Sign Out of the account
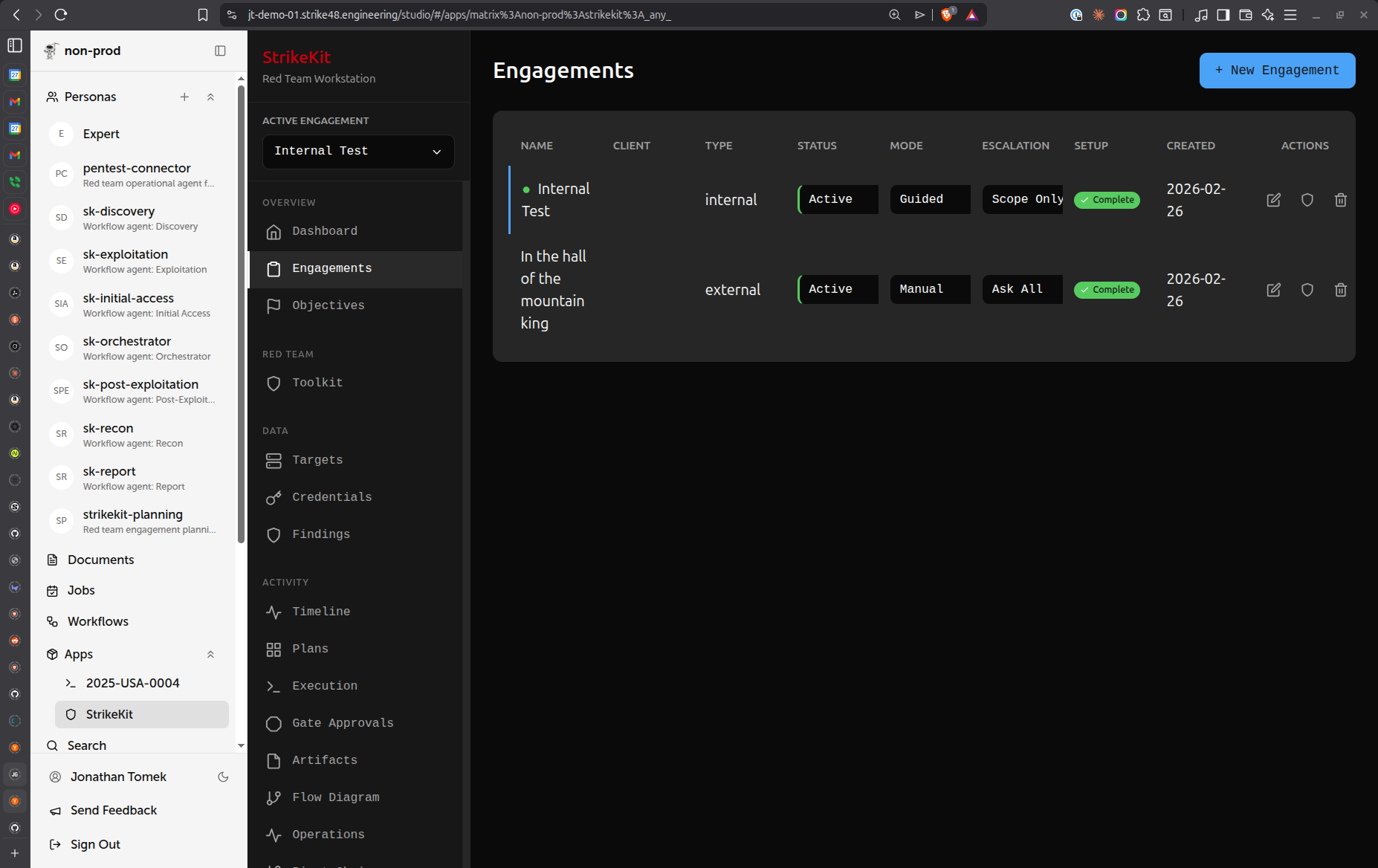The width and height of the screenshot is (1378, 868). tap(95, 844)
